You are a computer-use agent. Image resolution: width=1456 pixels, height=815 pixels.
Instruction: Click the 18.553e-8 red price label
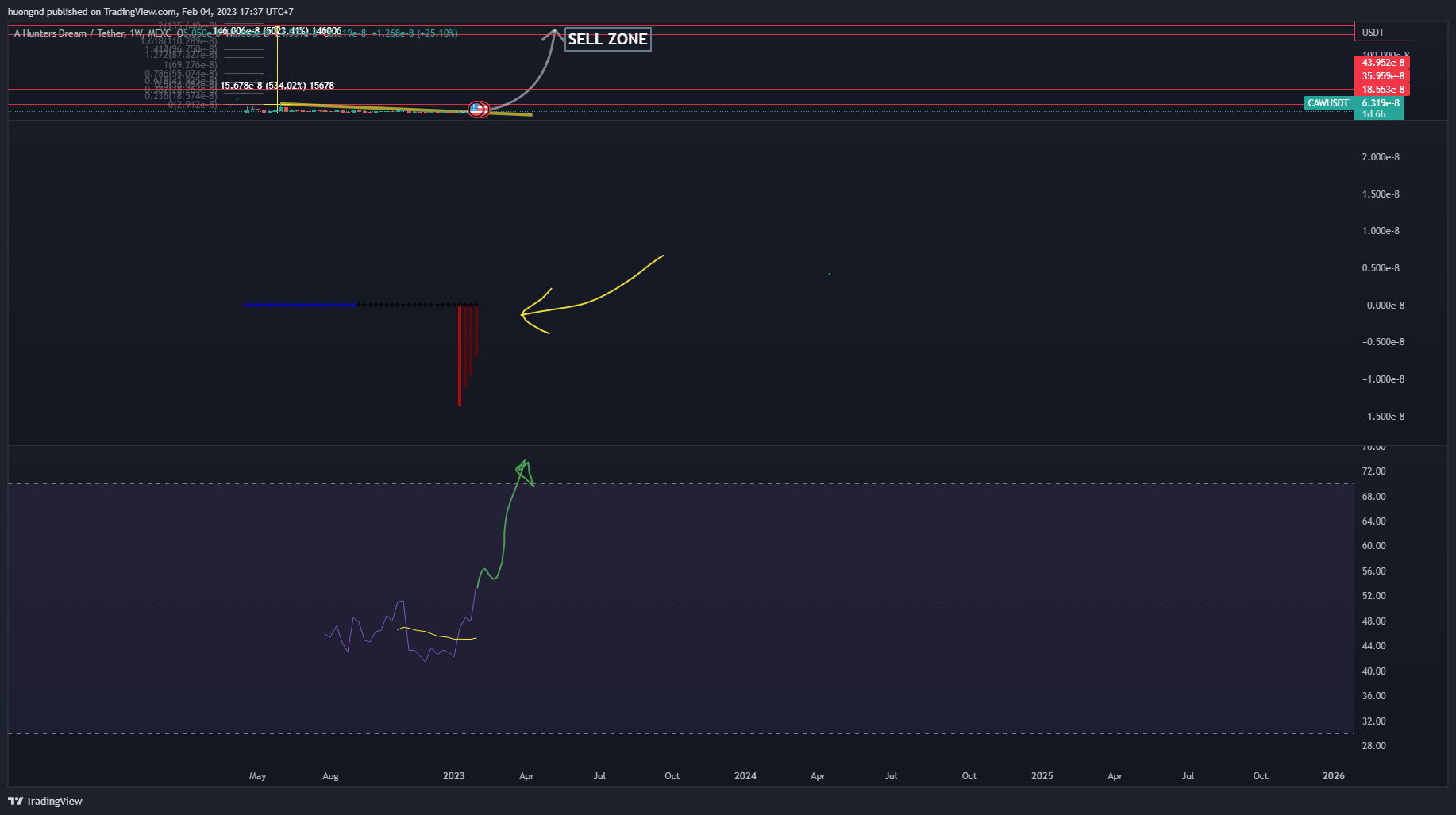coord(1382,90)
